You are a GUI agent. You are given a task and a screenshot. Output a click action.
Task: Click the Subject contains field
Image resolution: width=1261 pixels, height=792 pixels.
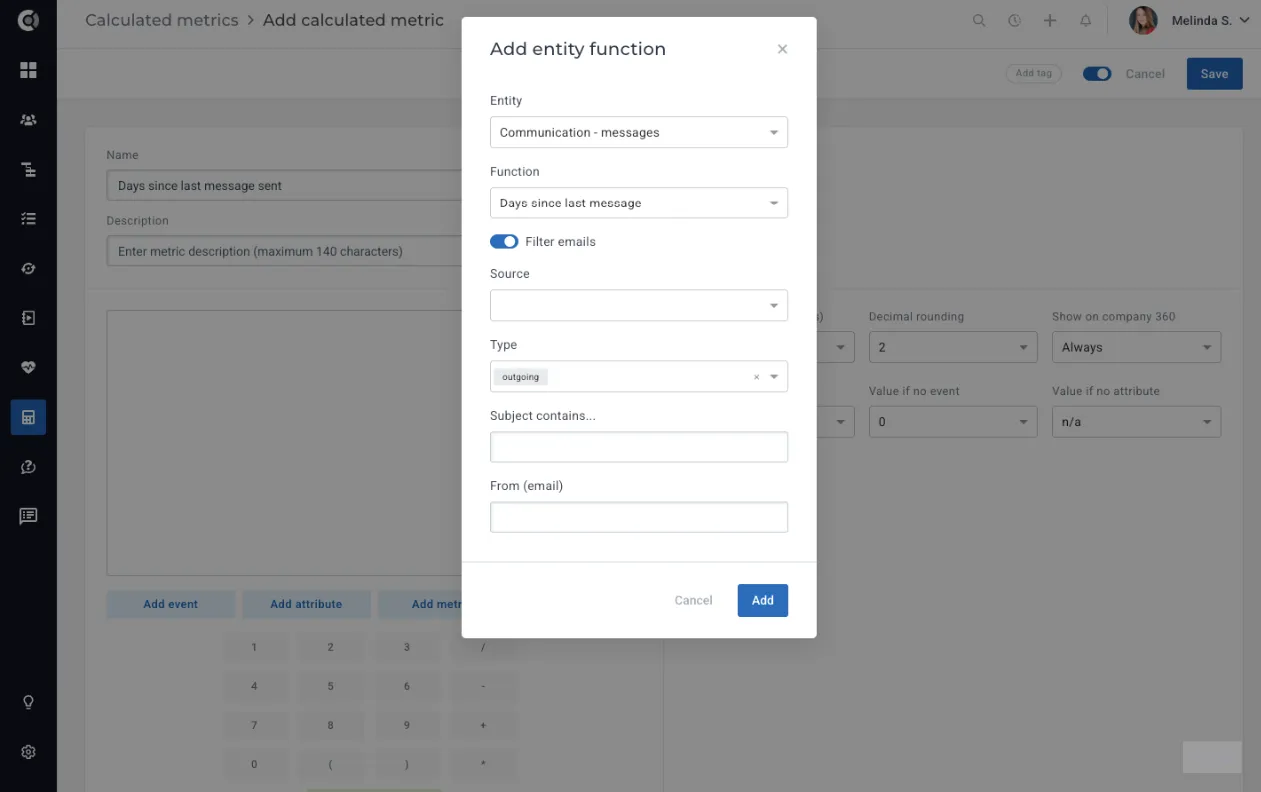coord(639,447)
